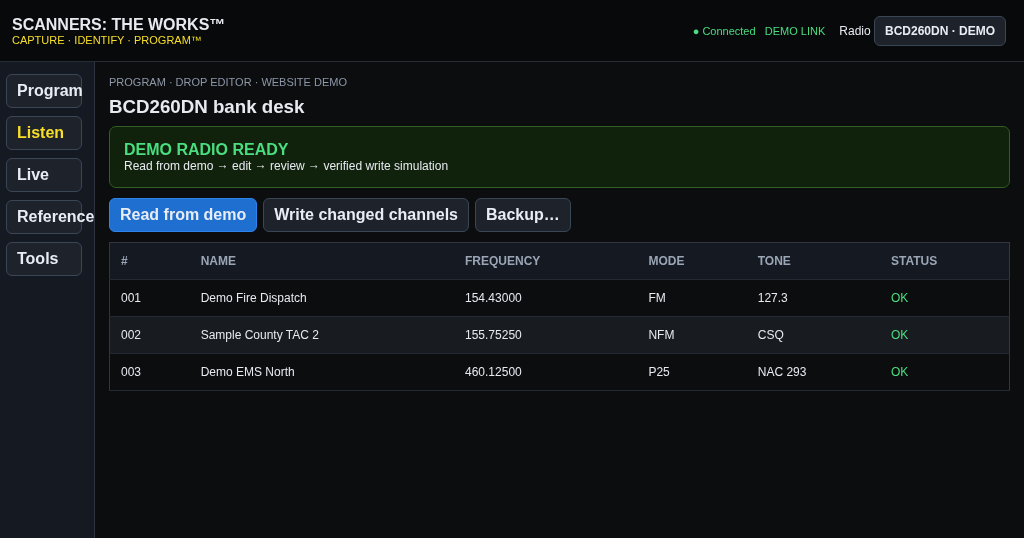Click the # column header
1024x538 pixels.
(124, 261)
